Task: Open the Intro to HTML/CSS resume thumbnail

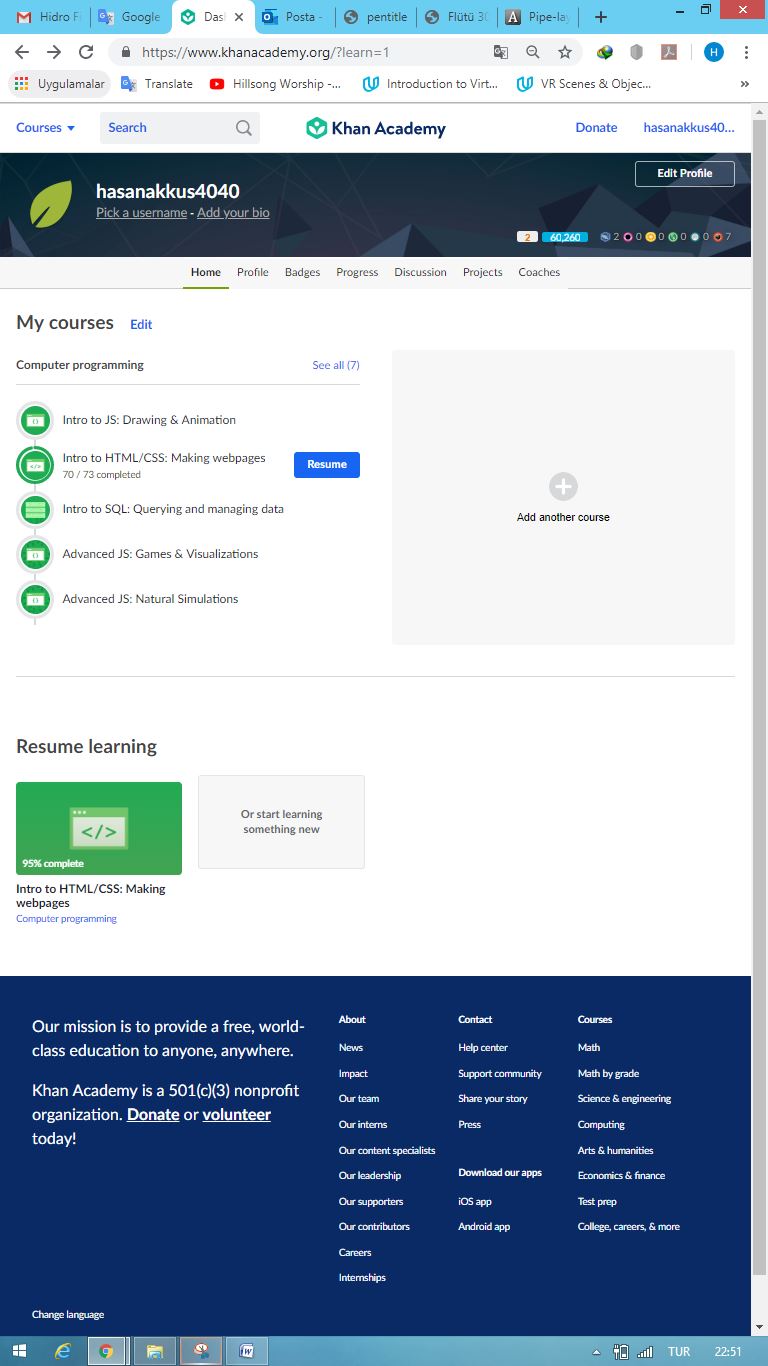Action: (99, 828)
